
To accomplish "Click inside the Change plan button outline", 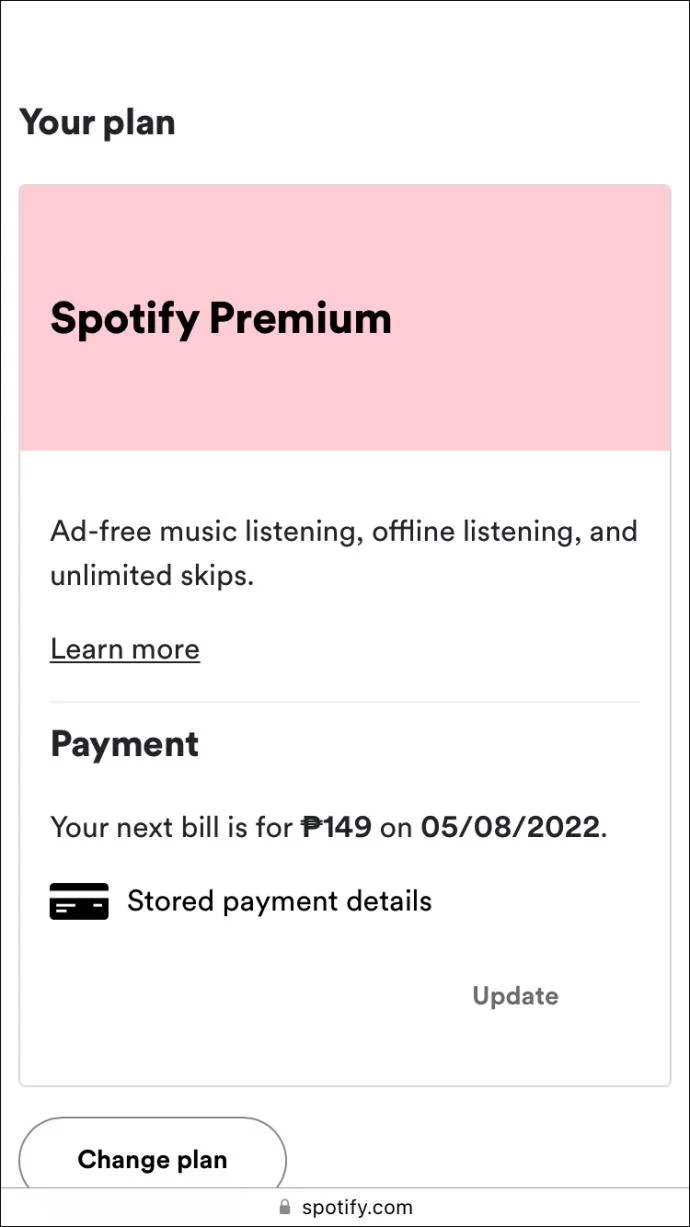I will tap(152, 1159).
